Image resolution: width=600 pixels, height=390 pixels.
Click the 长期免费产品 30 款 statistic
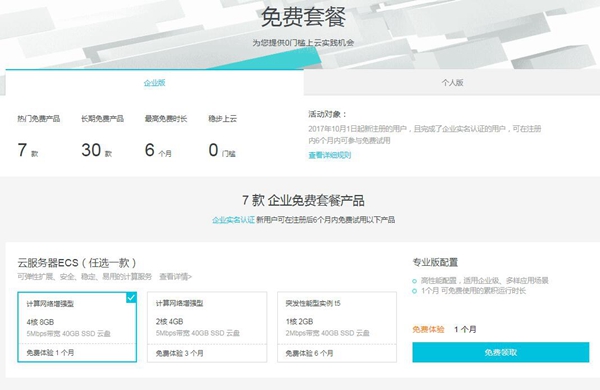(102, 135)
